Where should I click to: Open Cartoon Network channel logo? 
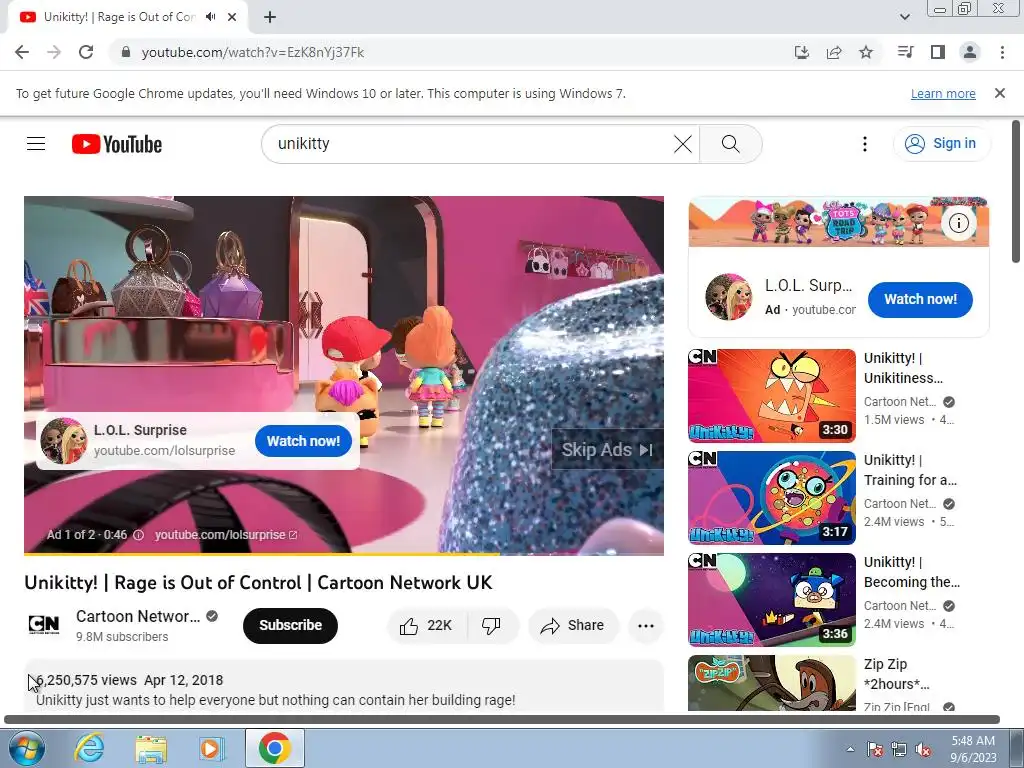[x=44, y=625]
